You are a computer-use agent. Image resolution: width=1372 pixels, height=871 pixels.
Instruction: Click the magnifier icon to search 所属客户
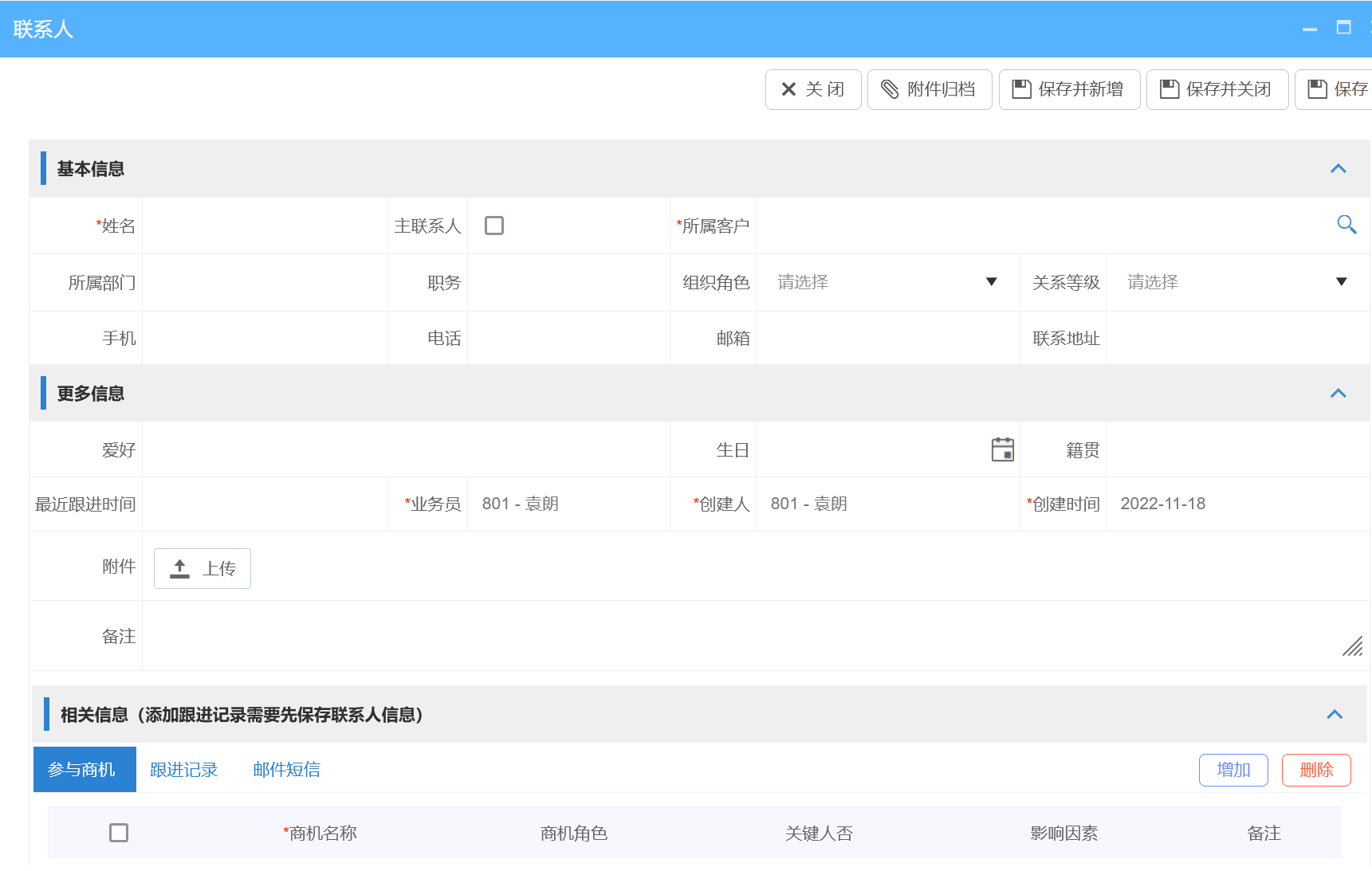pyautogui.click(x=1347, y=226)
